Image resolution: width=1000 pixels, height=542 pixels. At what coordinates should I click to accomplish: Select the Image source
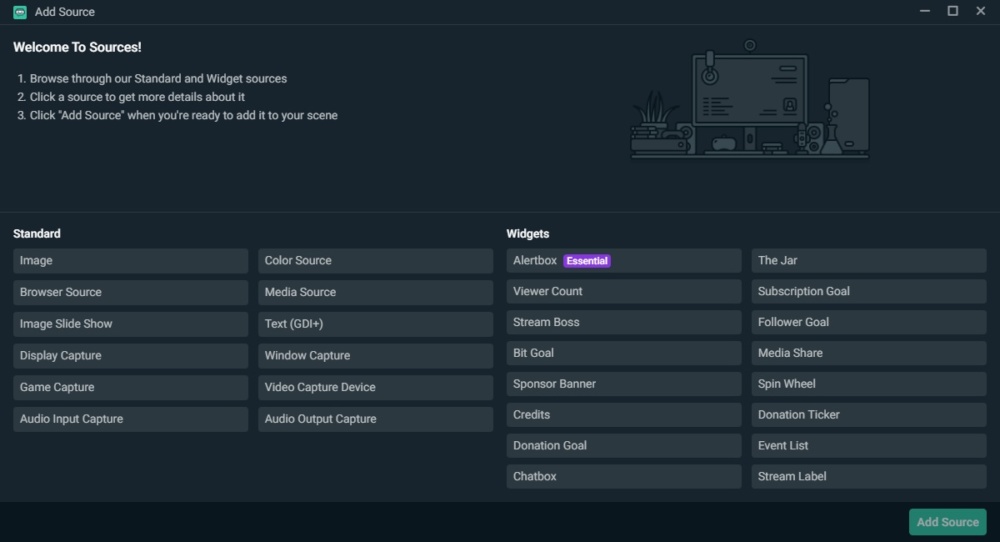(130, 261)
